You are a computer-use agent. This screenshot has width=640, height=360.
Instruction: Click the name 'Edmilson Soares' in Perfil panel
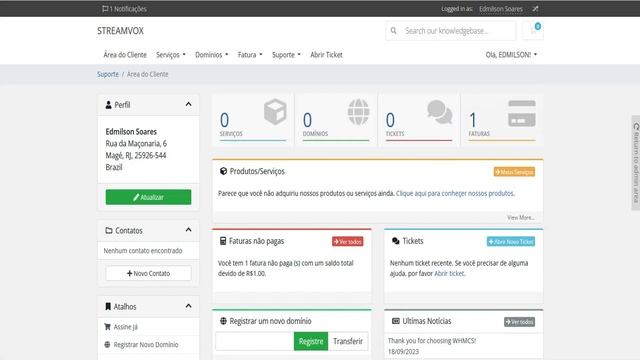click(x=131, y=131)
